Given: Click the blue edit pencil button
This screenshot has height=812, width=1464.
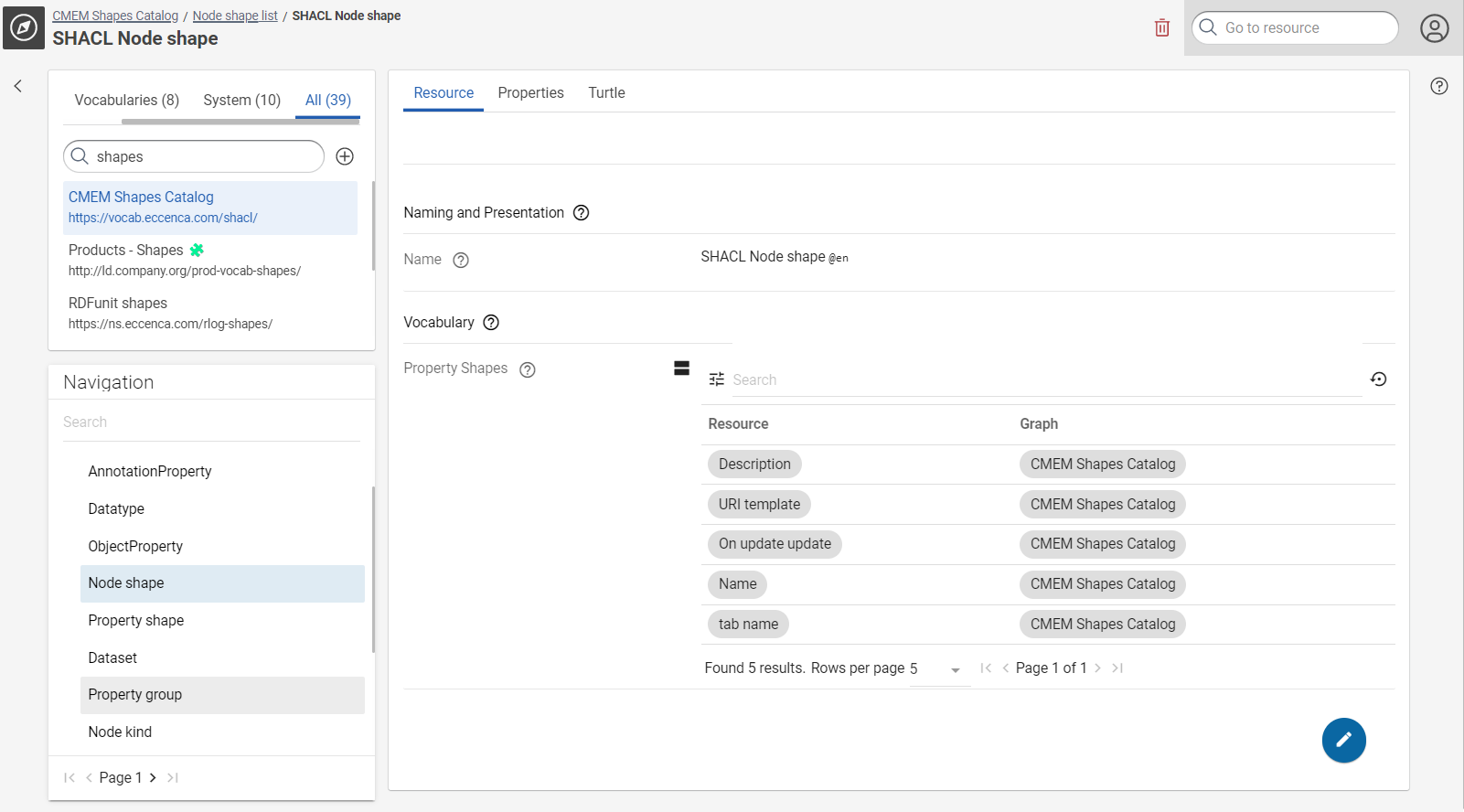Looking at the screenshot, I should (1342, 740).
